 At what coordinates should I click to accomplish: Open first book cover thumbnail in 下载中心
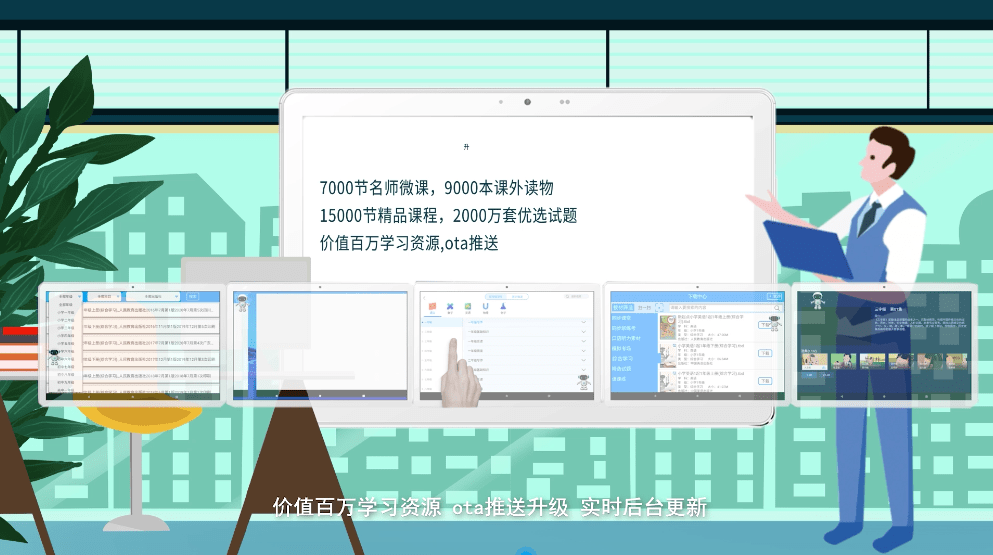click(668, 328)
